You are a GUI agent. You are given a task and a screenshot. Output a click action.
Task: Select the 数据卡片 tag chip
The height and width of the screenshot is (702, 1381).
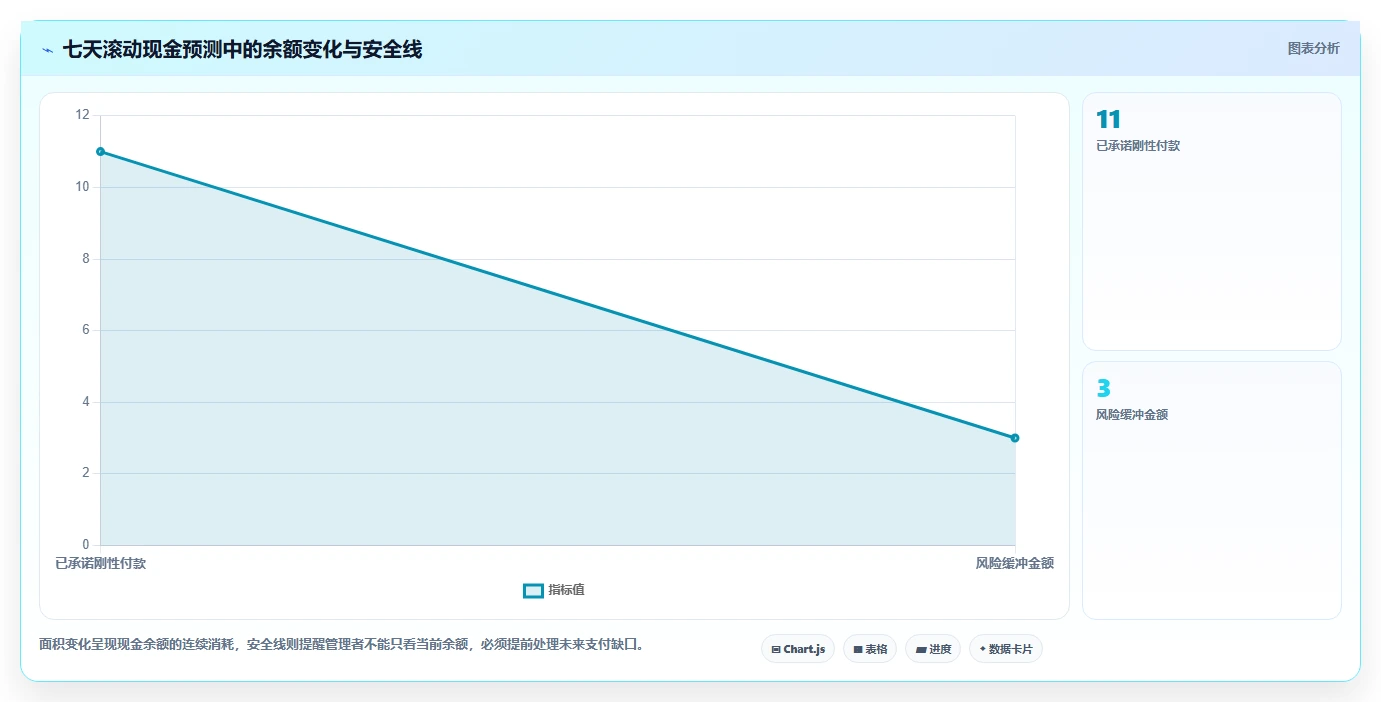click(1006, 649)
